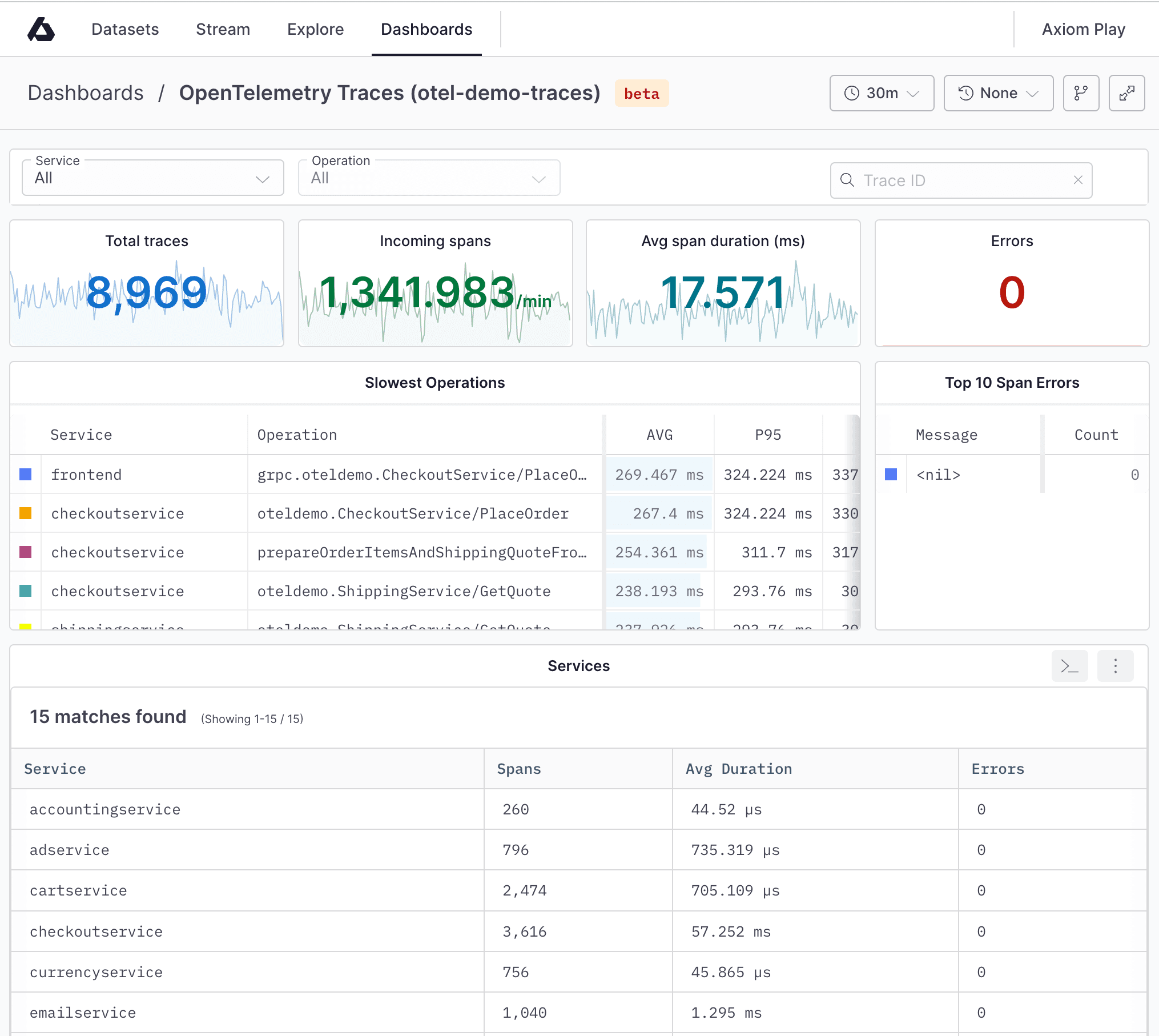Image resolution: width=1159 pixels, height=1036 pixels.
Task: Click the 267.4 ms AVG value
Action: [x=668, y=513]
